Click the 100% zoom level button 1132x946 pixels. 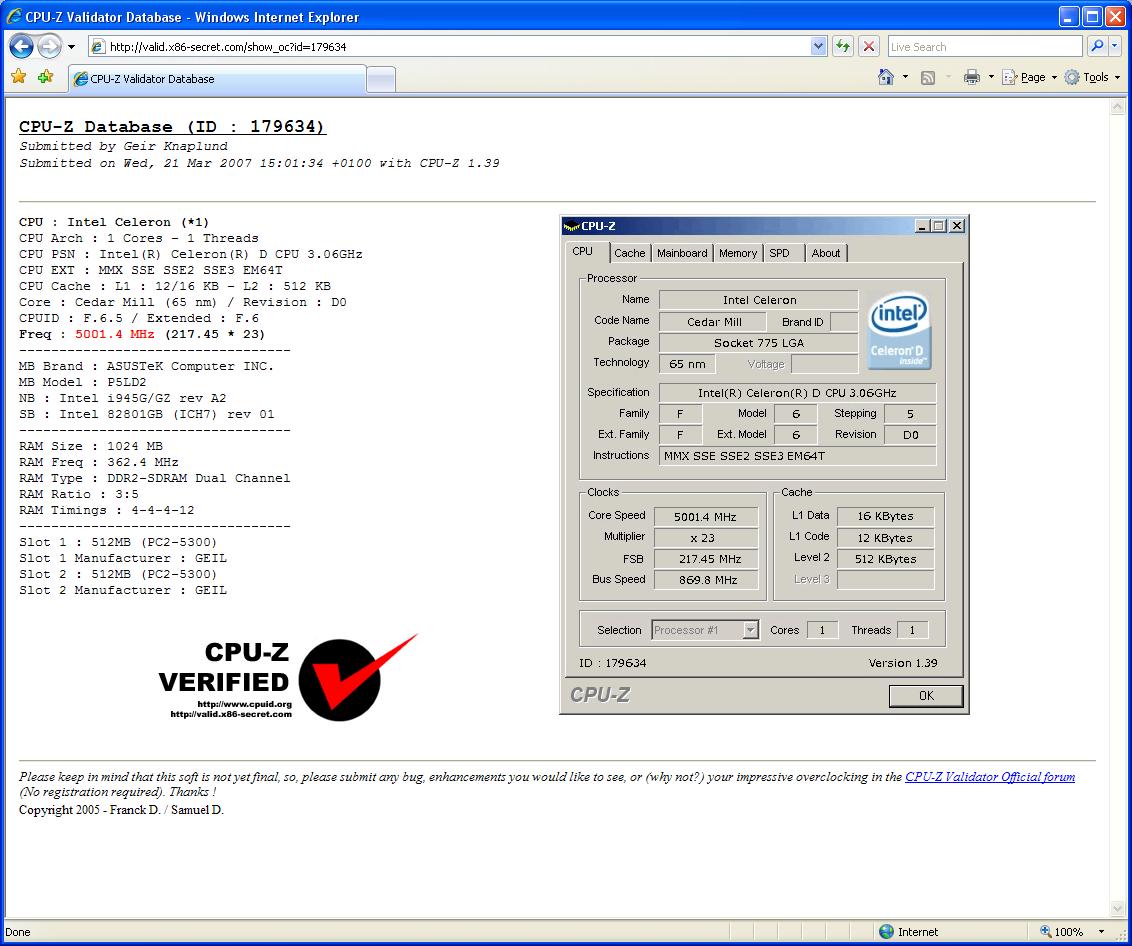(x=1061, y=932)
